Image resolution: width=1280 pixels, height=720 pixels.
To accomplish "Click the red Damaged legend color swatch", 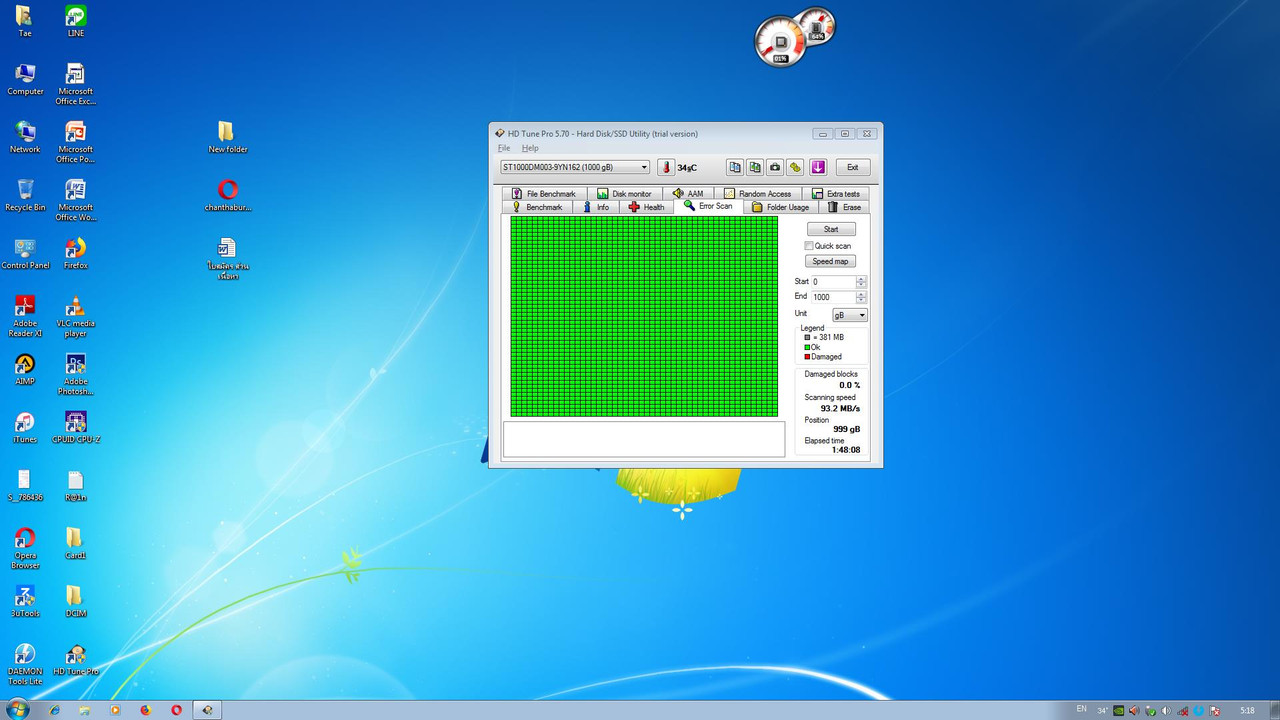I will click(806, 356).
